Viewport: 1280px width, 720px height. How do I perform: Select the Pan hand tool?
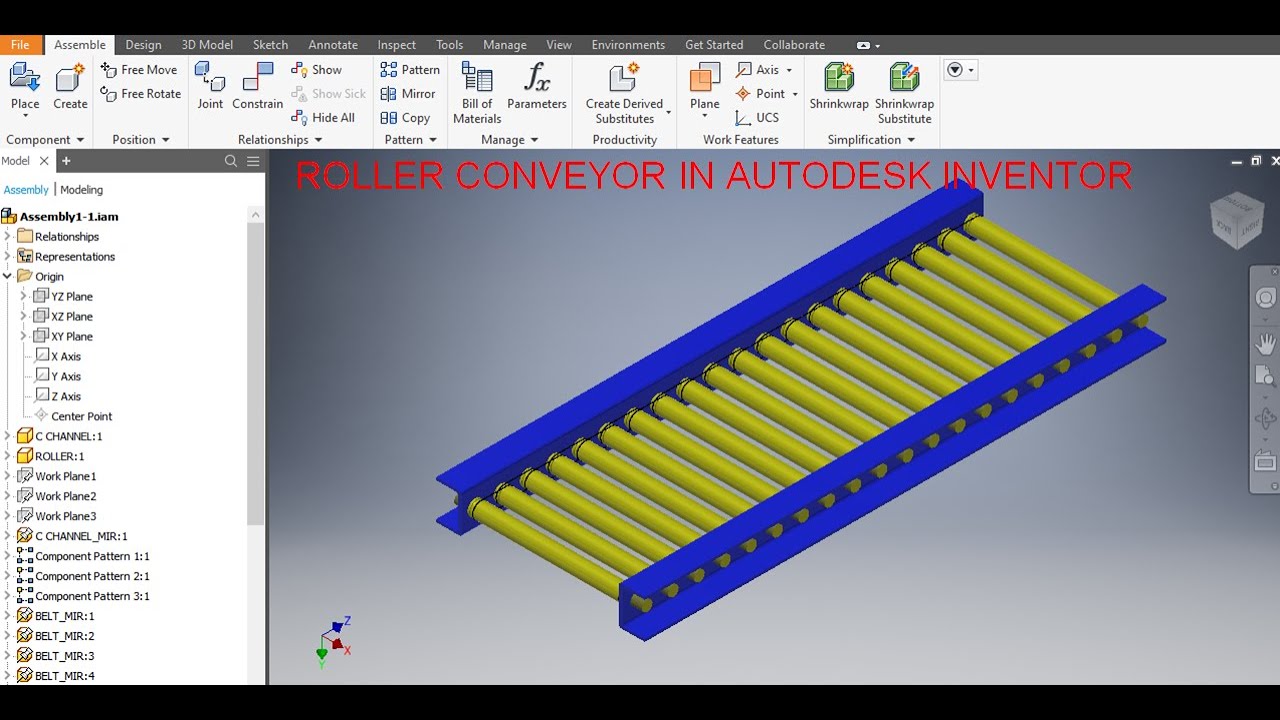[x=1266, y=344]
